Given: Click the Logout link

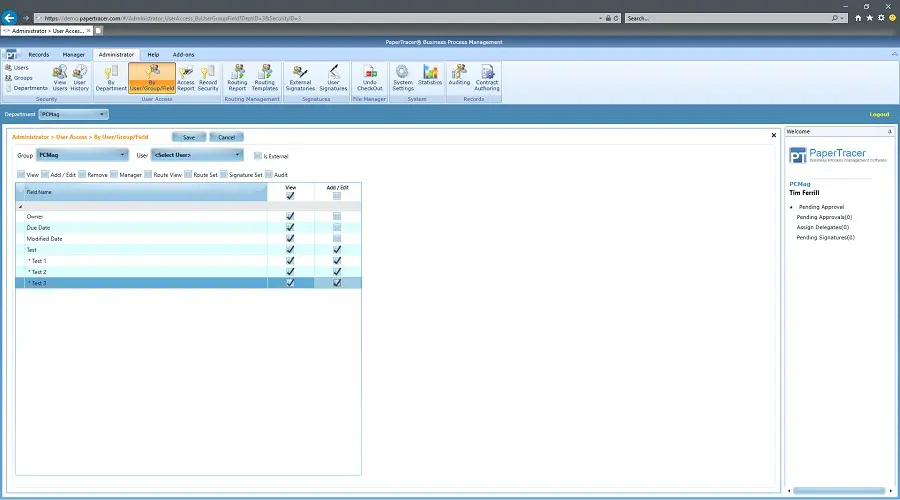Looking at the screenshot, I should coord(879,114).
